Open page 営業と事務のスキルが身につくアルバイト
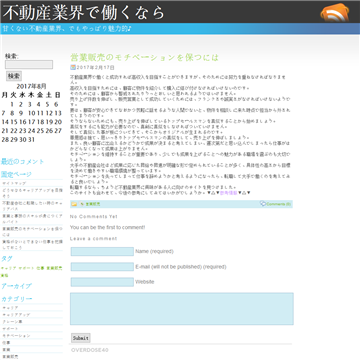This screenshot has width=360, height=360. click(x=32, y=219)
